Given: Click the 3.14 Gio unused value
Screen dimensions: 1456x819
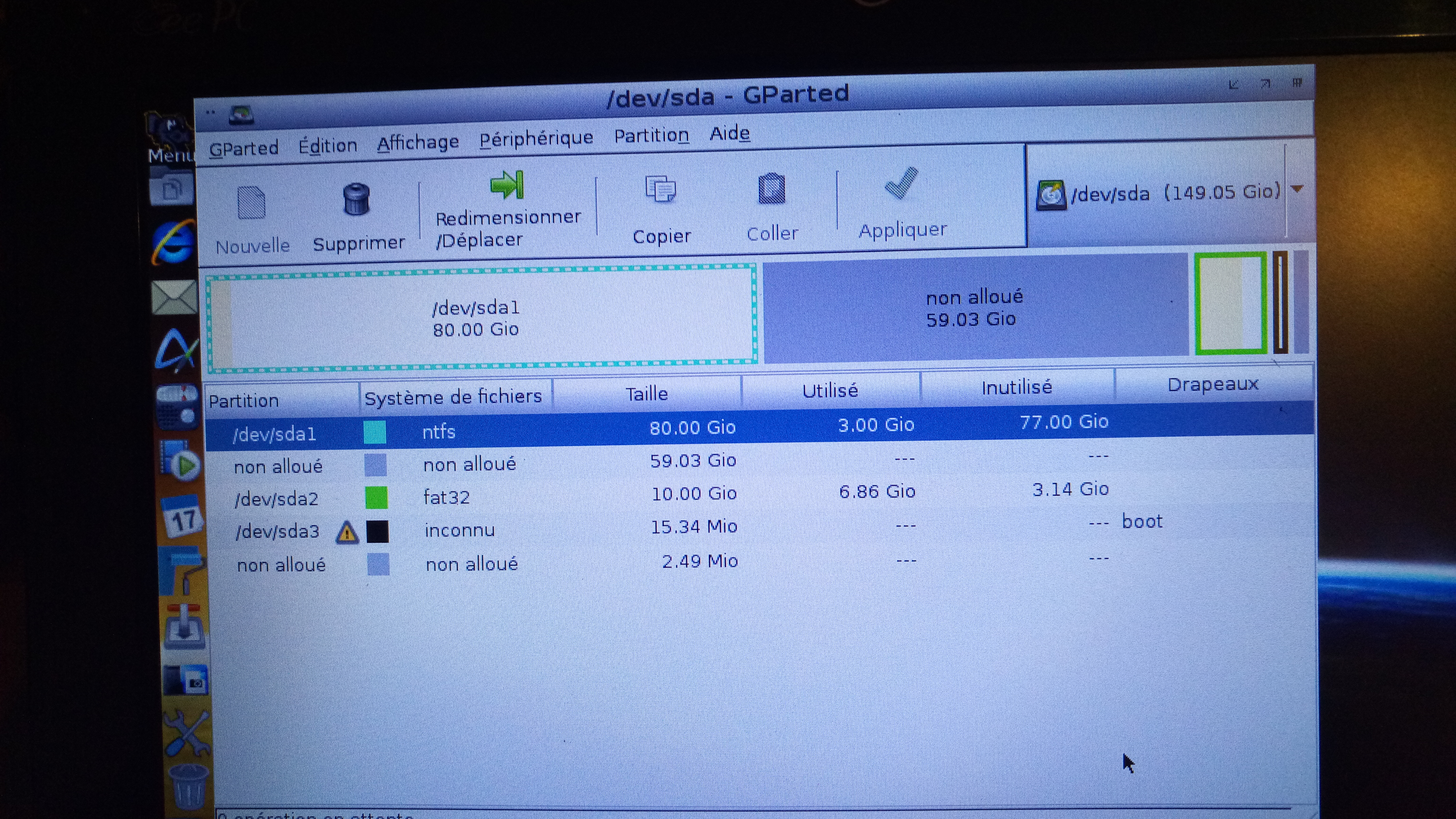Looking at the screenshot, I should coord(1071,489).
